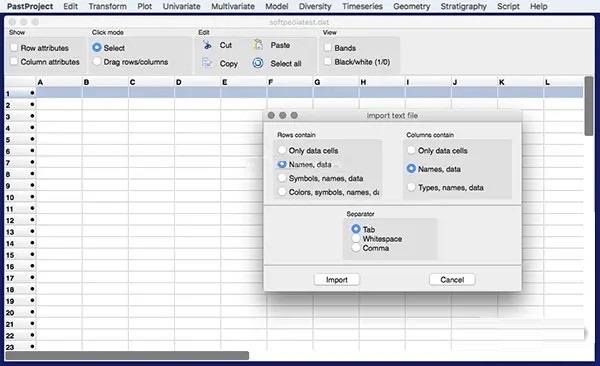Screen dimensions: 600x366
Task: Open the Model menu
Action: click(277, 7)
